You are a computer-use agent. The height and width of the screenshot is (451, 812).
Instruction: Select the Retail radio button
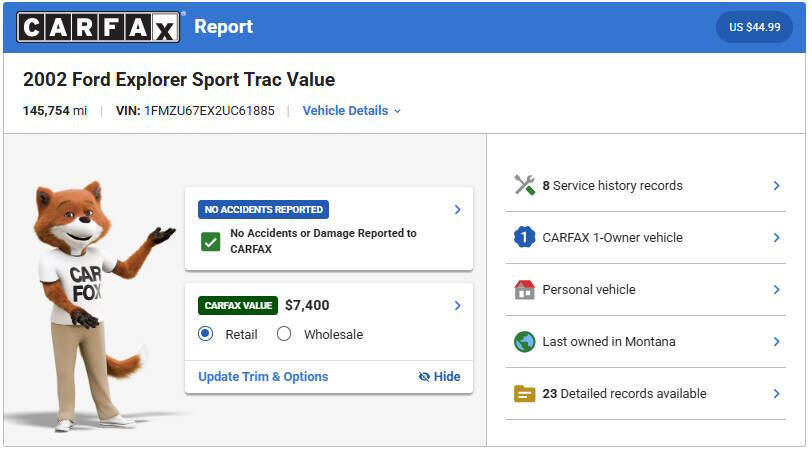pos(206,334)
